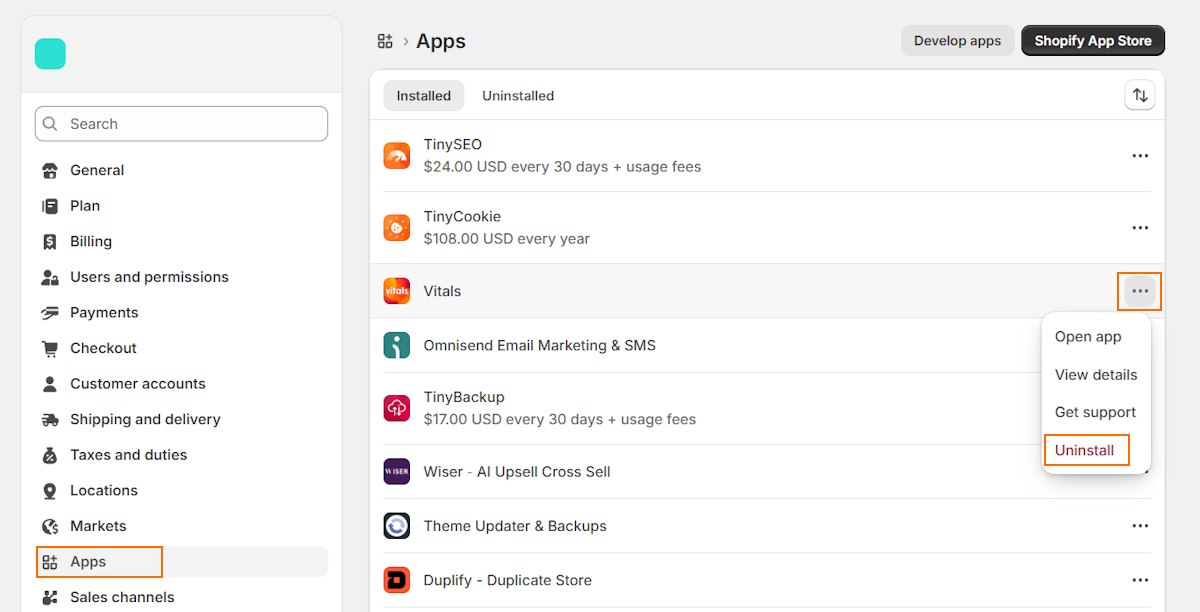Screen dimensions: 1200x612
Task: Open the actions menu for Theme Updater & Backups
Action: point(1140,525)
